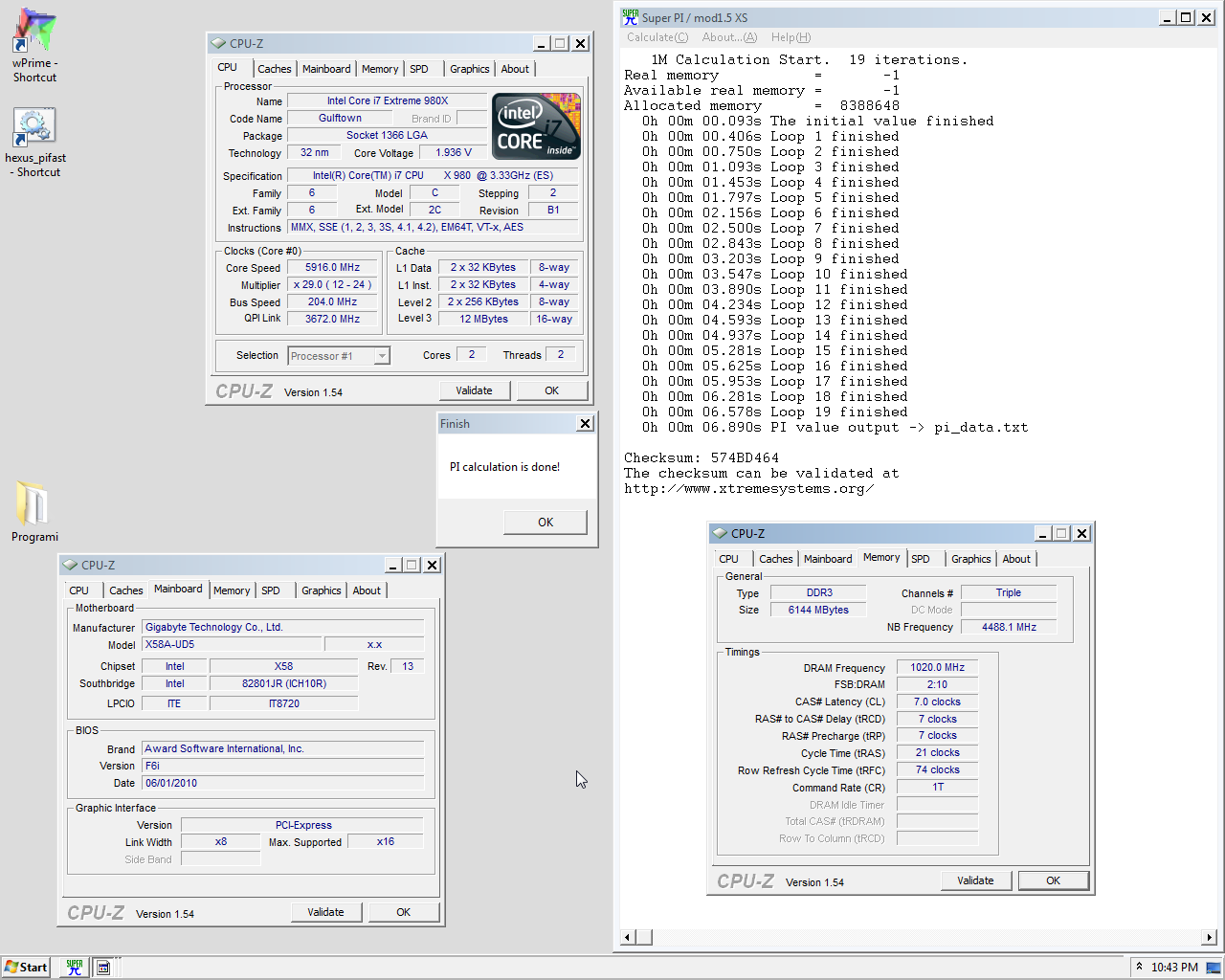Open the Start menu
Image resolution: width=1225 pixels, height=980 pixels.
point(26,967)
